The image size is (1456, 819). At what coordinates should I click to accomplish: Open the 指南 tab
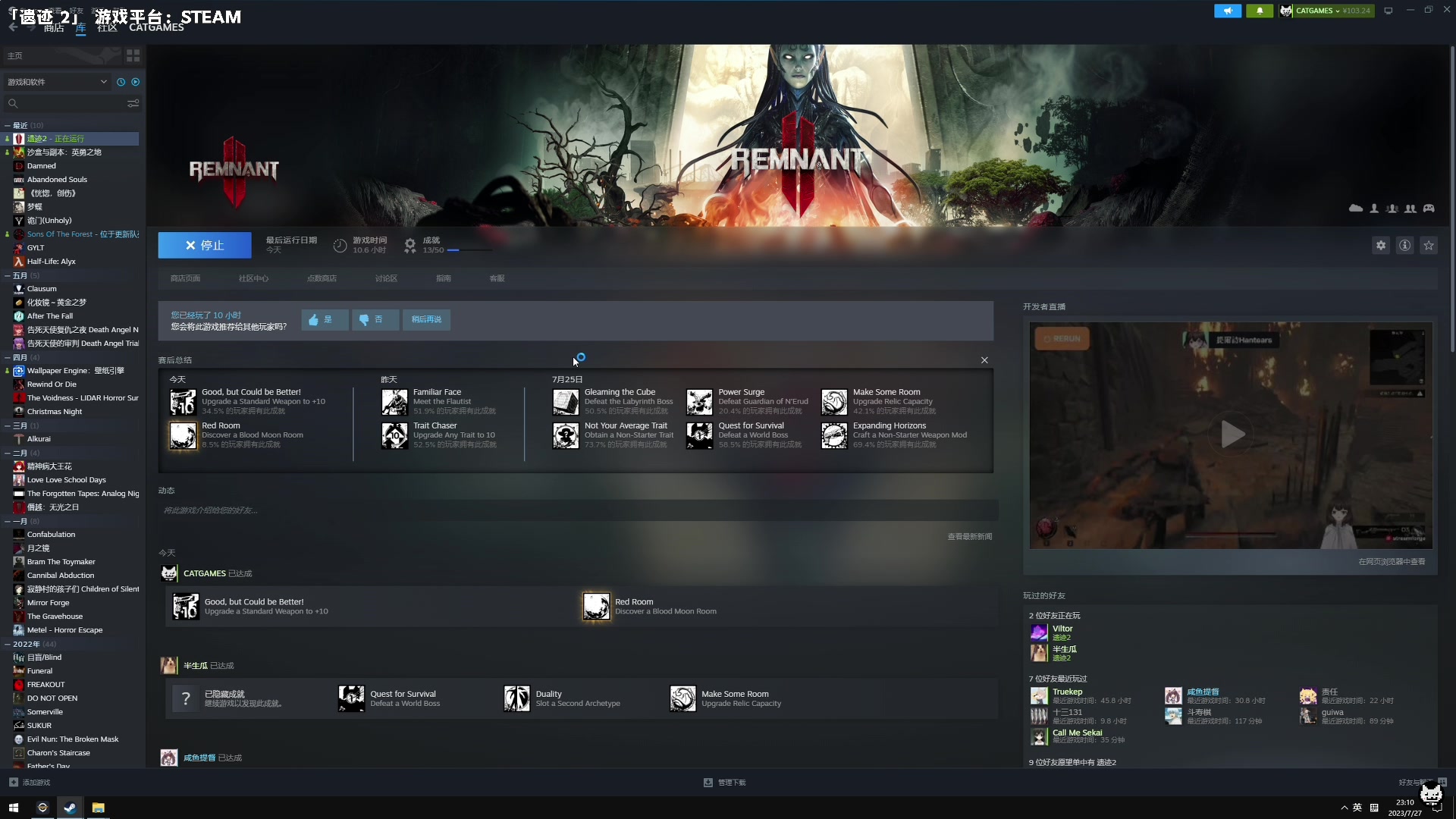tap(444, 278)
